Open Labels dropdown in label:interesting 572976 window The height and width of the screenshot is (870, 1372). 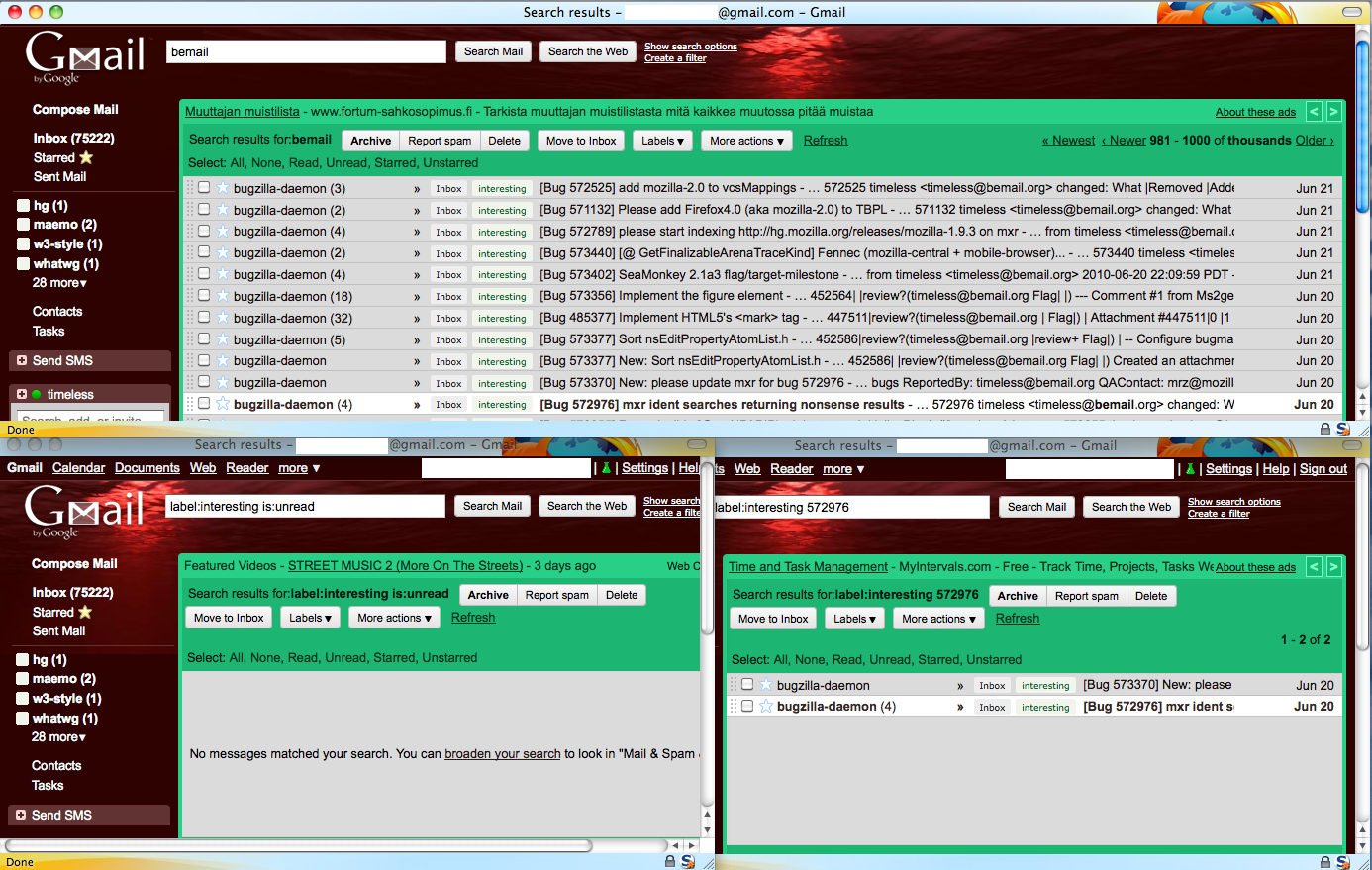point(855,619)
